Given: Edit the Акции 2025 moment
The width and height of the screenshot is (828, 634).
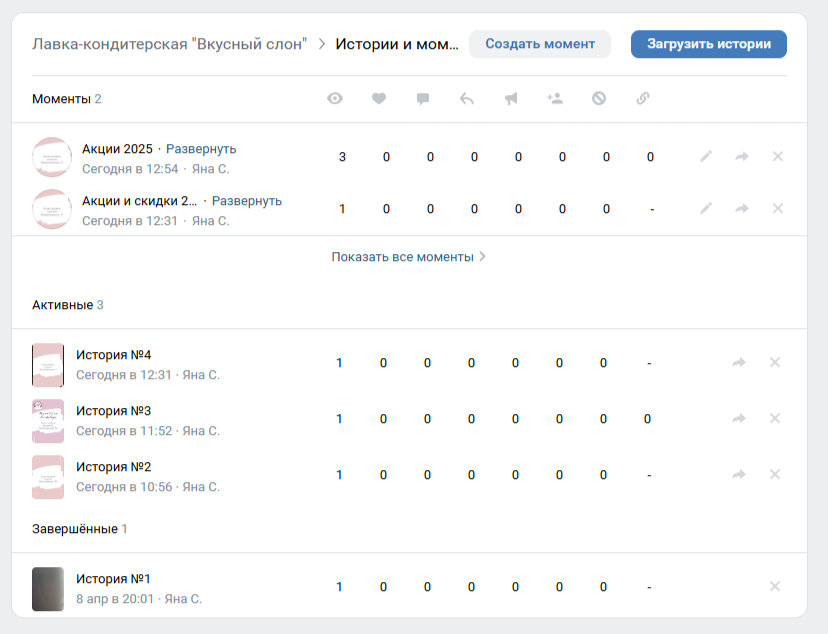Looking at the screenshot, I should pos(706,156).
